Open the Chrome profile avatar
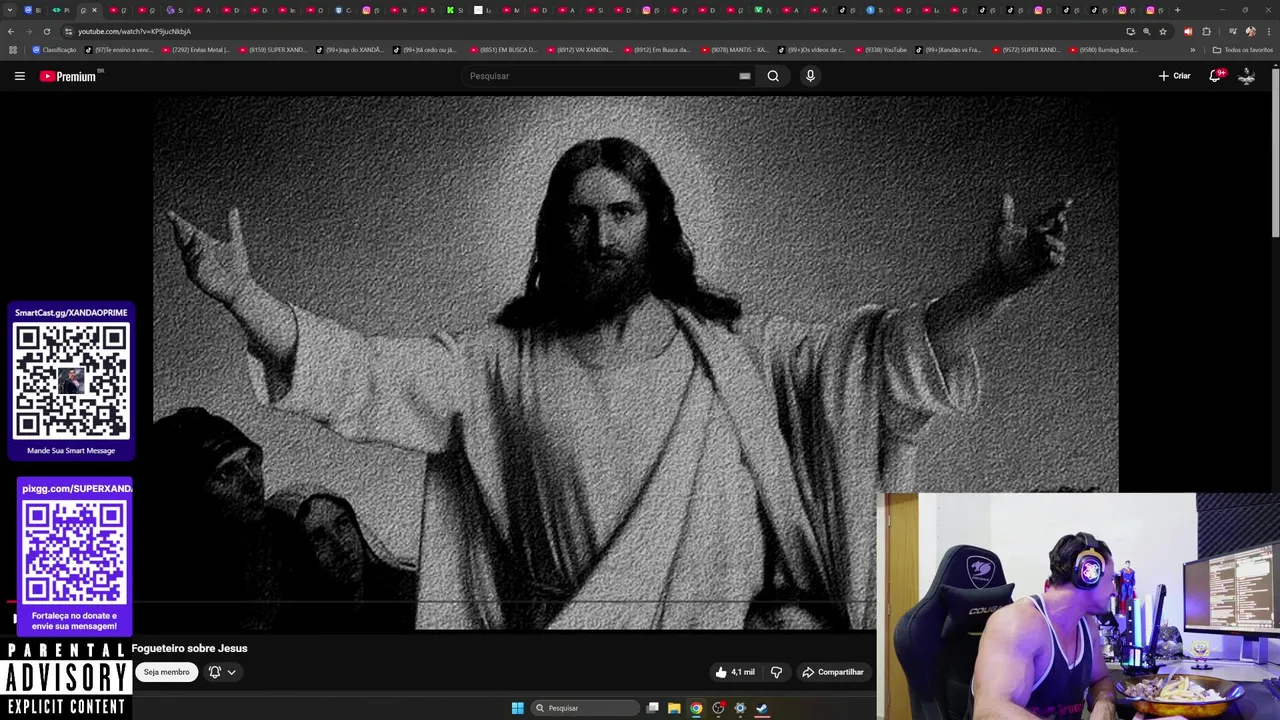 tap(1251, 31)
